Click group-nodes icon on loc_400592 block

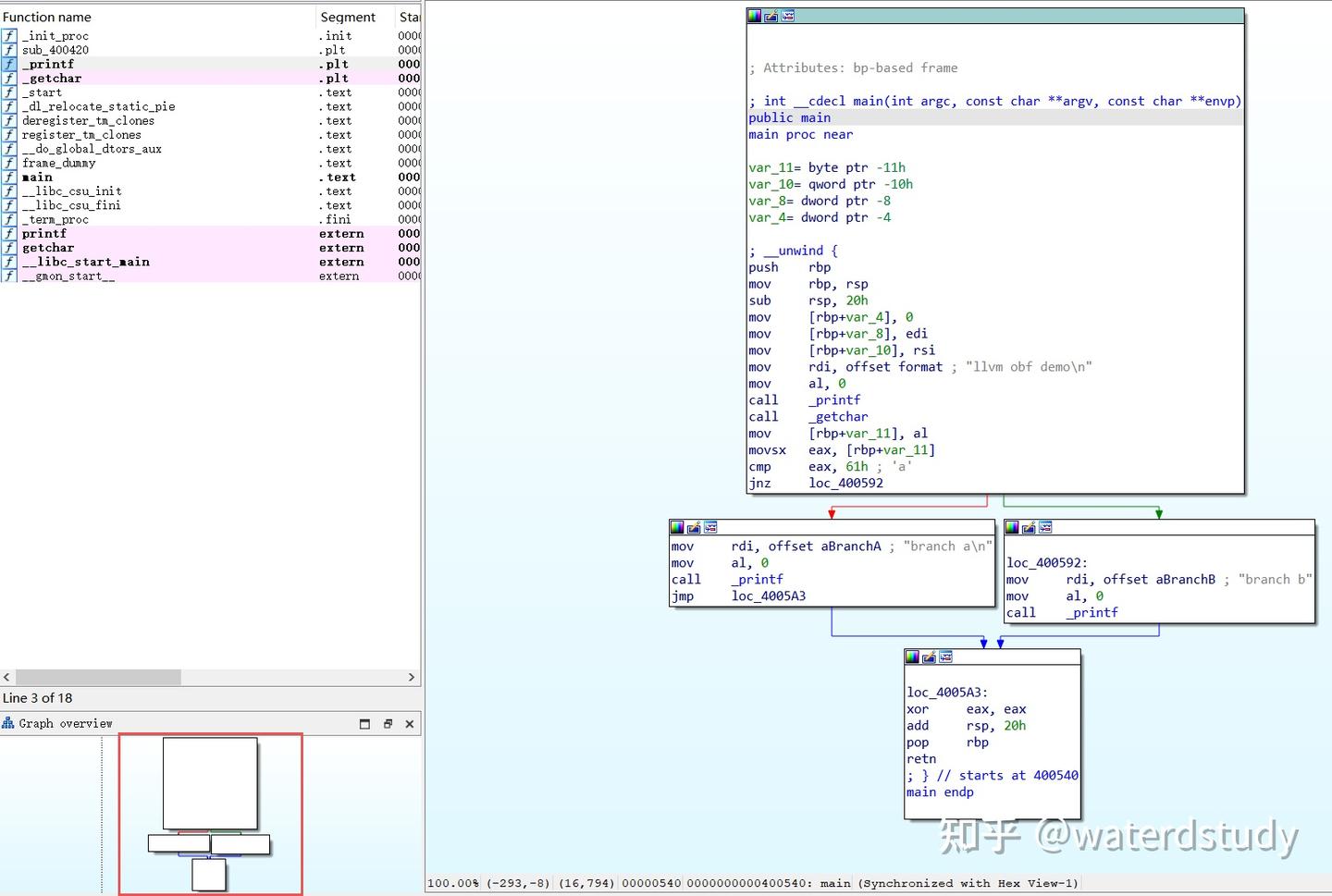pos(1045,527)
